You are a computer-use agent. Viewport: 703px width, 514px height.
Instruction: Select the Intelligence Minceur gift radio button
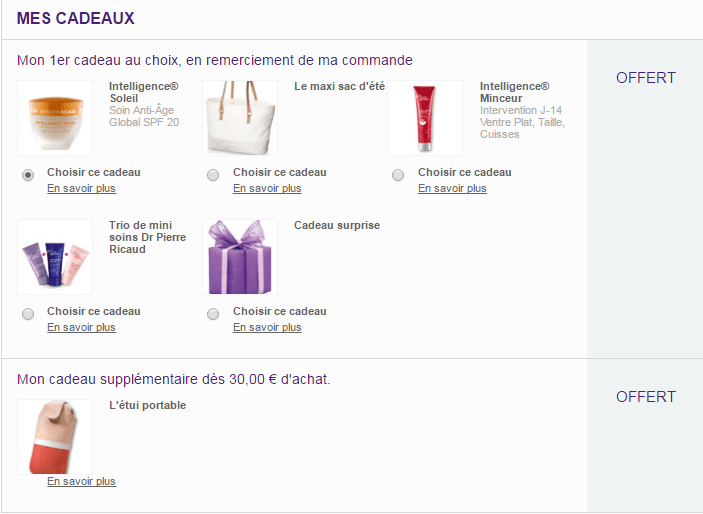coord(398,175)
